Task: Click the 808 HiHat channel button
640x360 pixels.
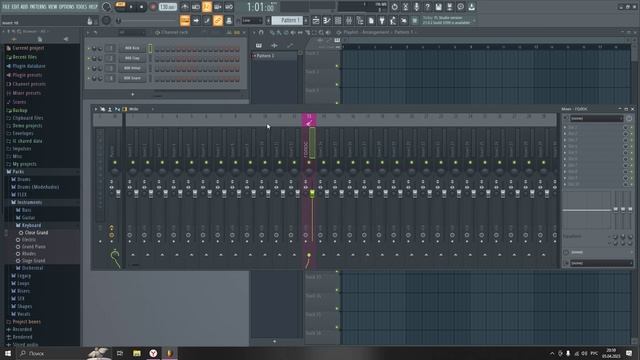Action: (132, 68)
